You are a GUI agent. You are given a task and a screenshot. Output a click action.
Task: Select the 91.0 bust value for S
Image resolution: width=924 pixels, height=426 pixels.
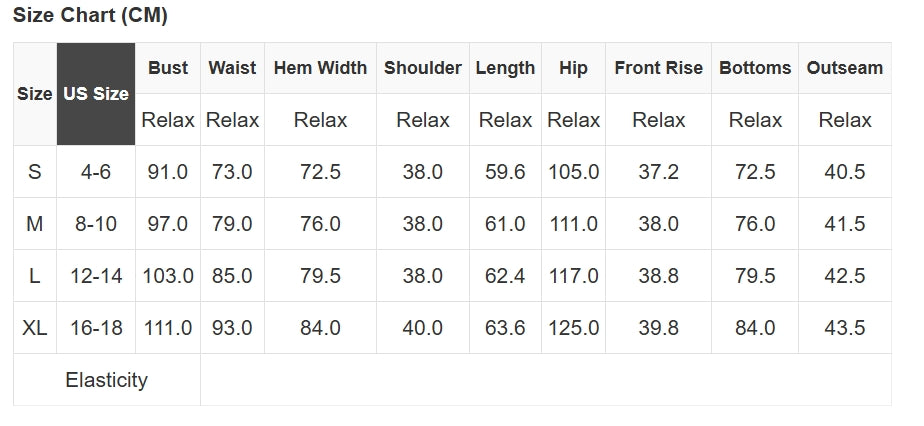[168, 172]
